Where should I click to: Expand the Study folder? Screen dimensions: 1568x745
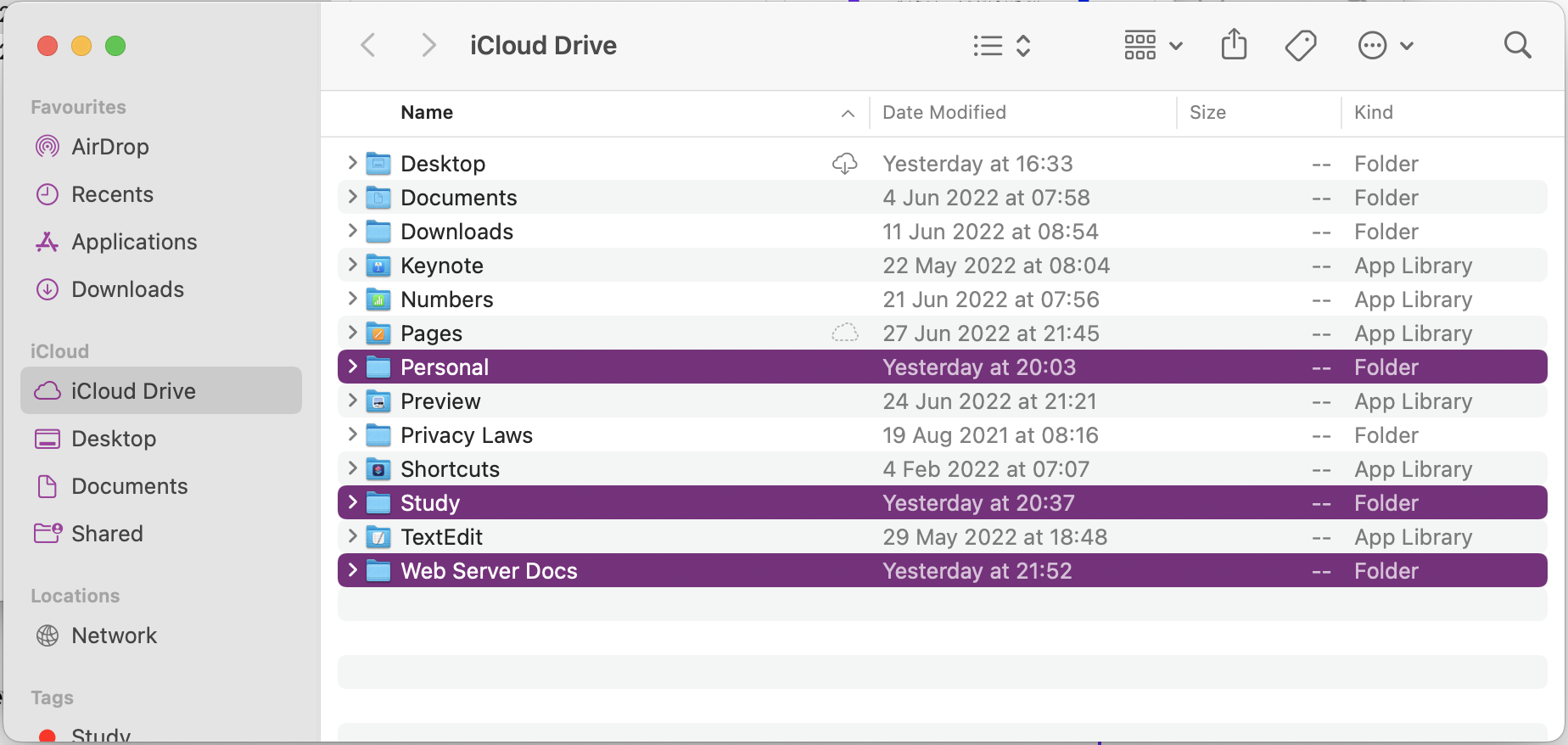352,501
